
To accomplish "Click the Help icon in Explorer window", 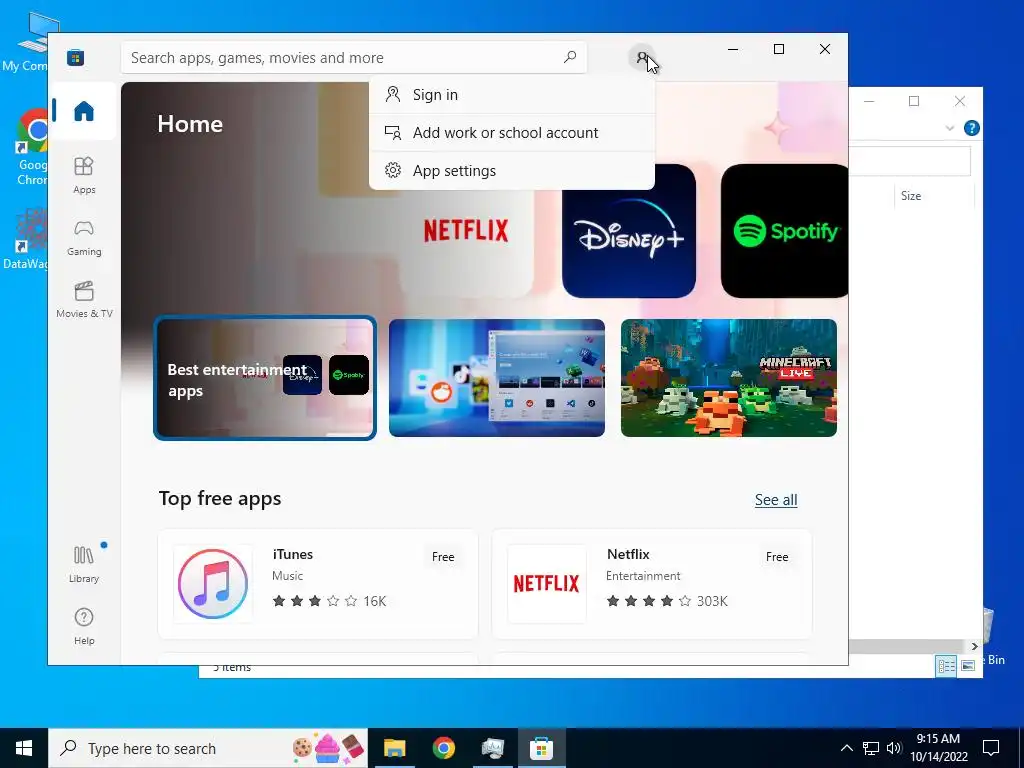I will [971, 128].
